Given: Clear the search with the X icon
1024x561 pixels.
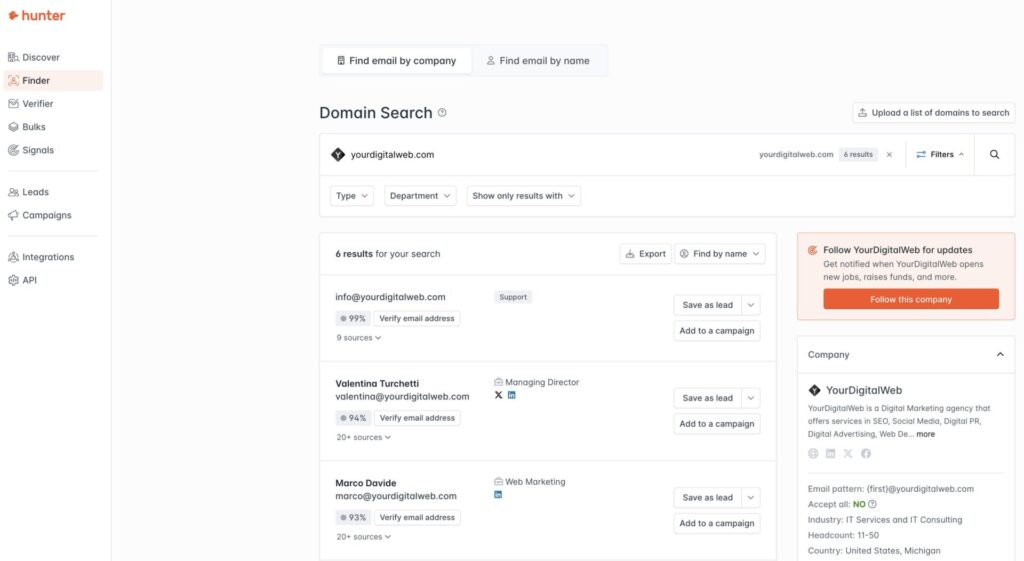Looking at the screenshot, I should (x=889, y=155).
